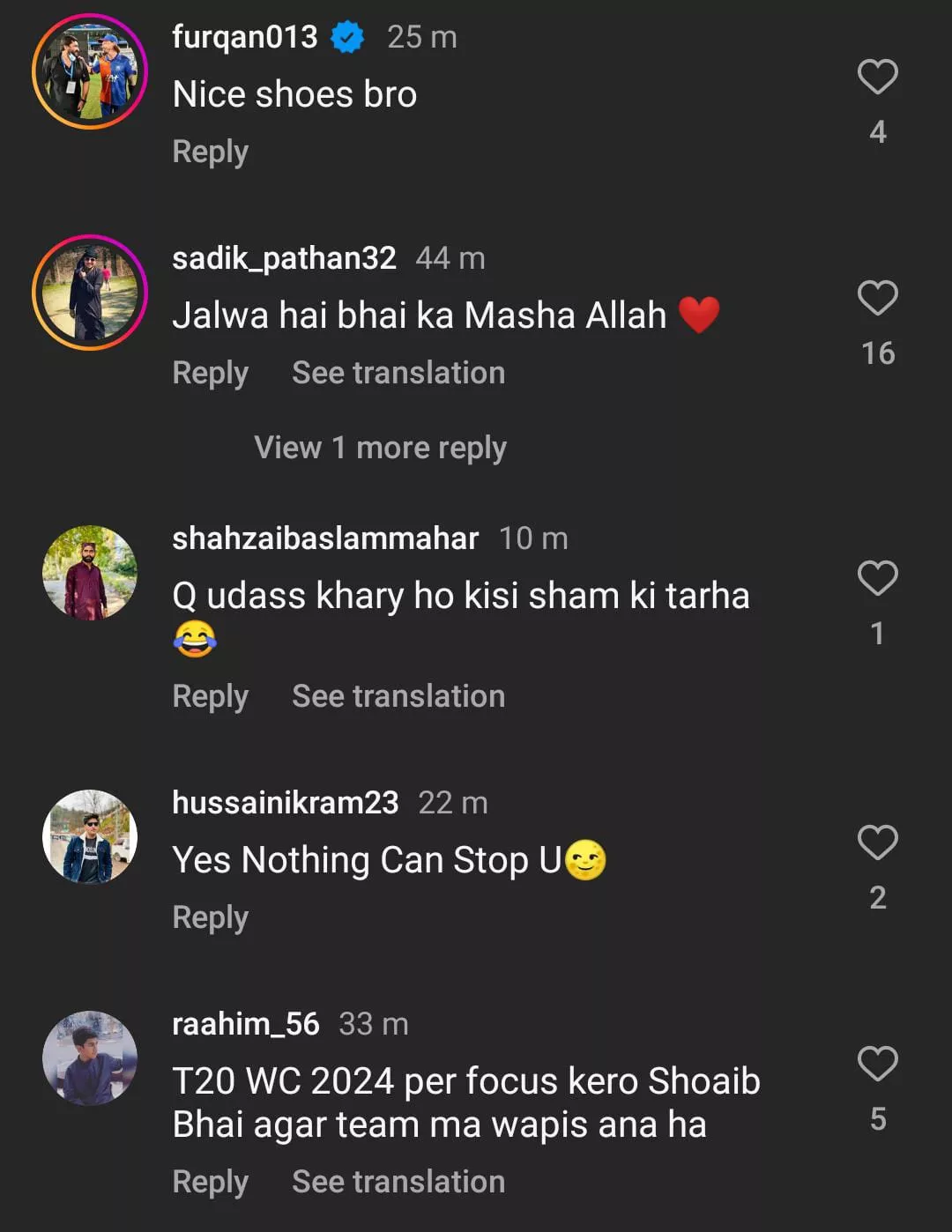Image resolution: width=952 pixels, height=1232 pixels.
Task: Tap heart on shahzaibaslammahar's comment
Action: [877, 579]
